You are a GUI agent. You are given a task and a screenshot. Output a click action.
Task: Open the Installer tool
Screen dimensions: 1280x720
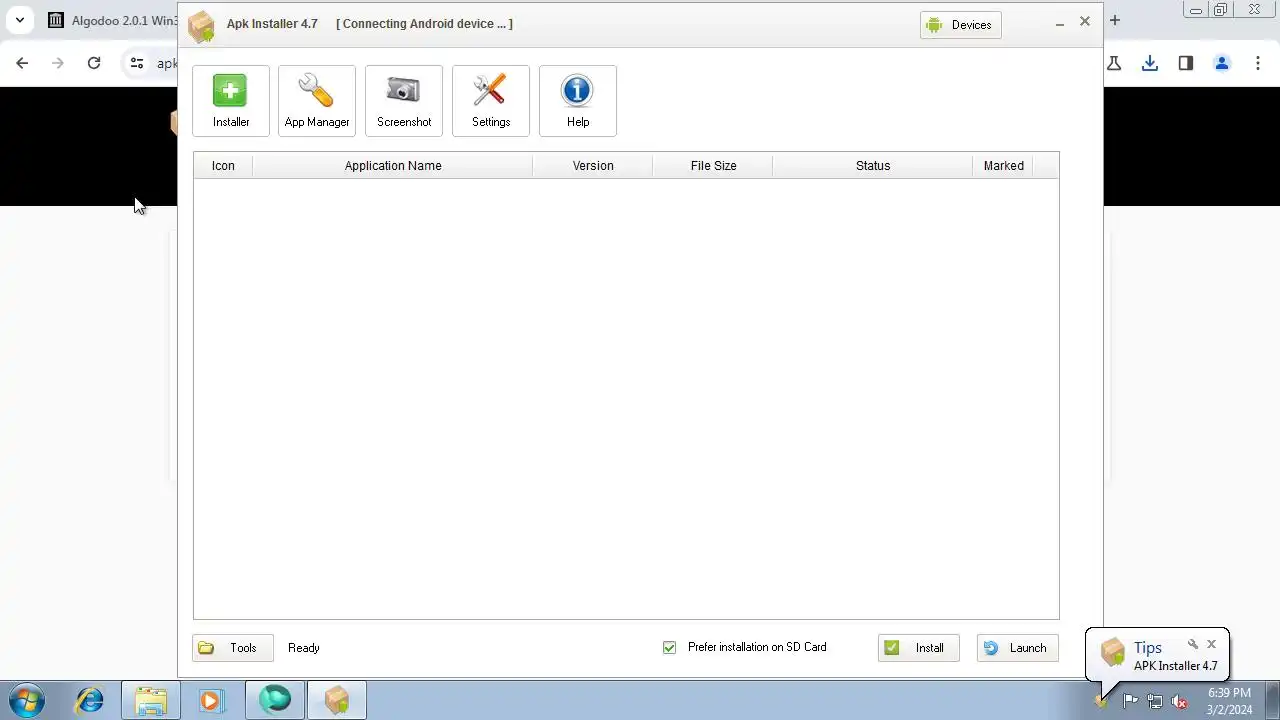[x=231, y=101]
